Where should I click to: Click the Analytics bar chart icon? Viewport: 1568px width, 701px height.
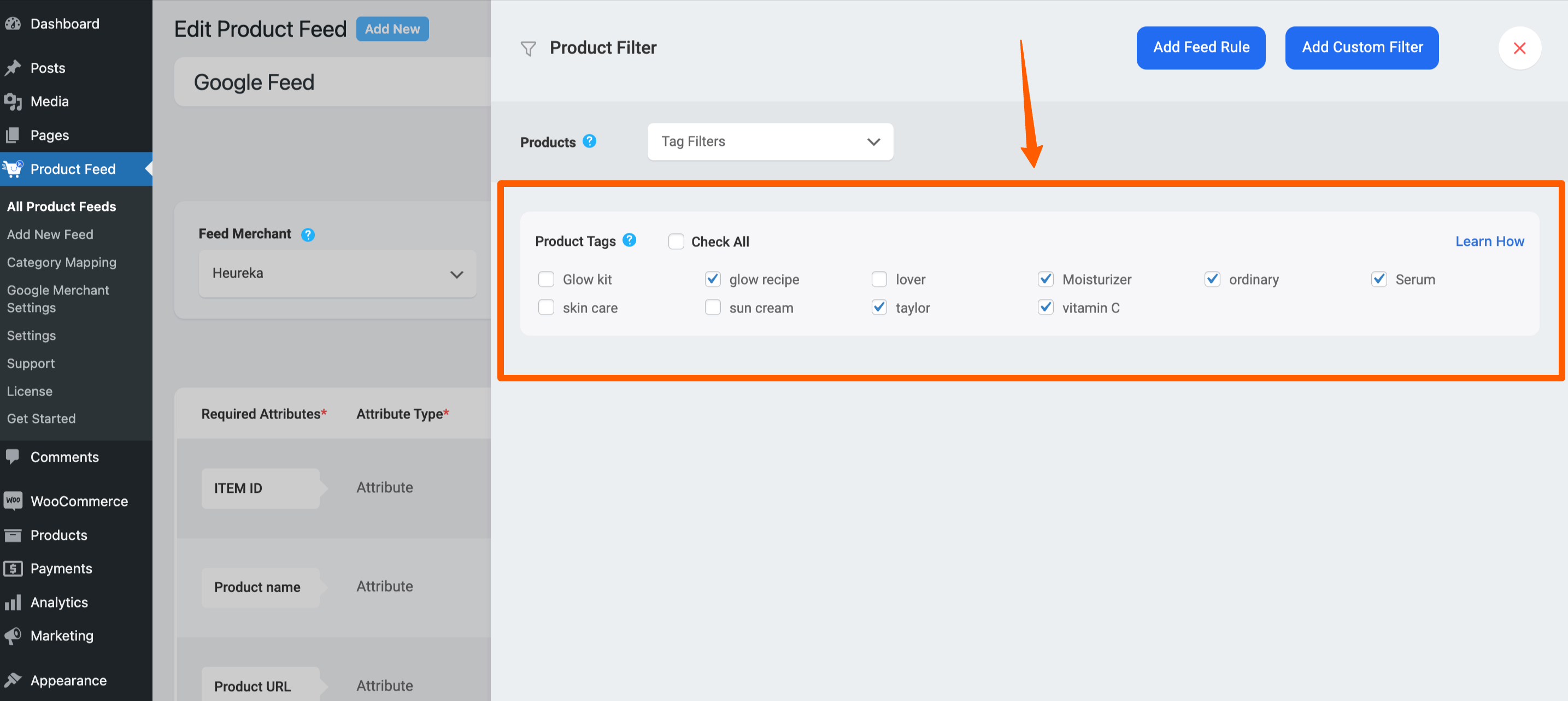click(x=13, y=602)
